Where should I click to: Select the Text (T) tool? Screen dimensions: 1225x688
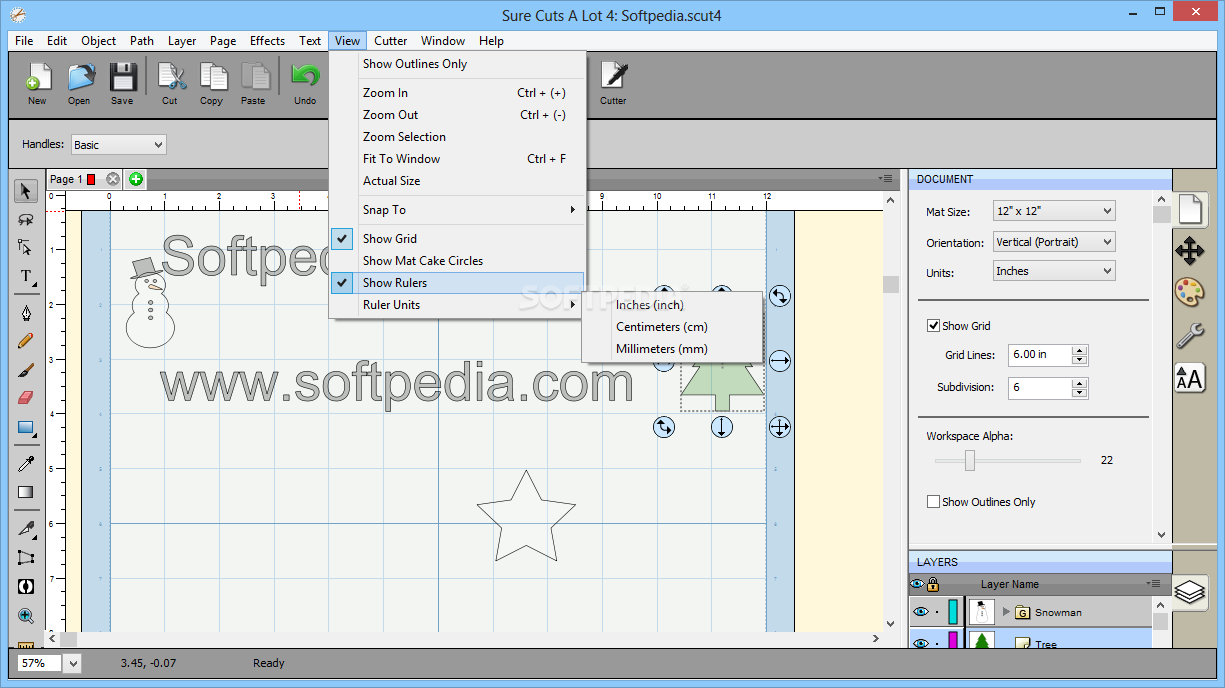[26, 276]
